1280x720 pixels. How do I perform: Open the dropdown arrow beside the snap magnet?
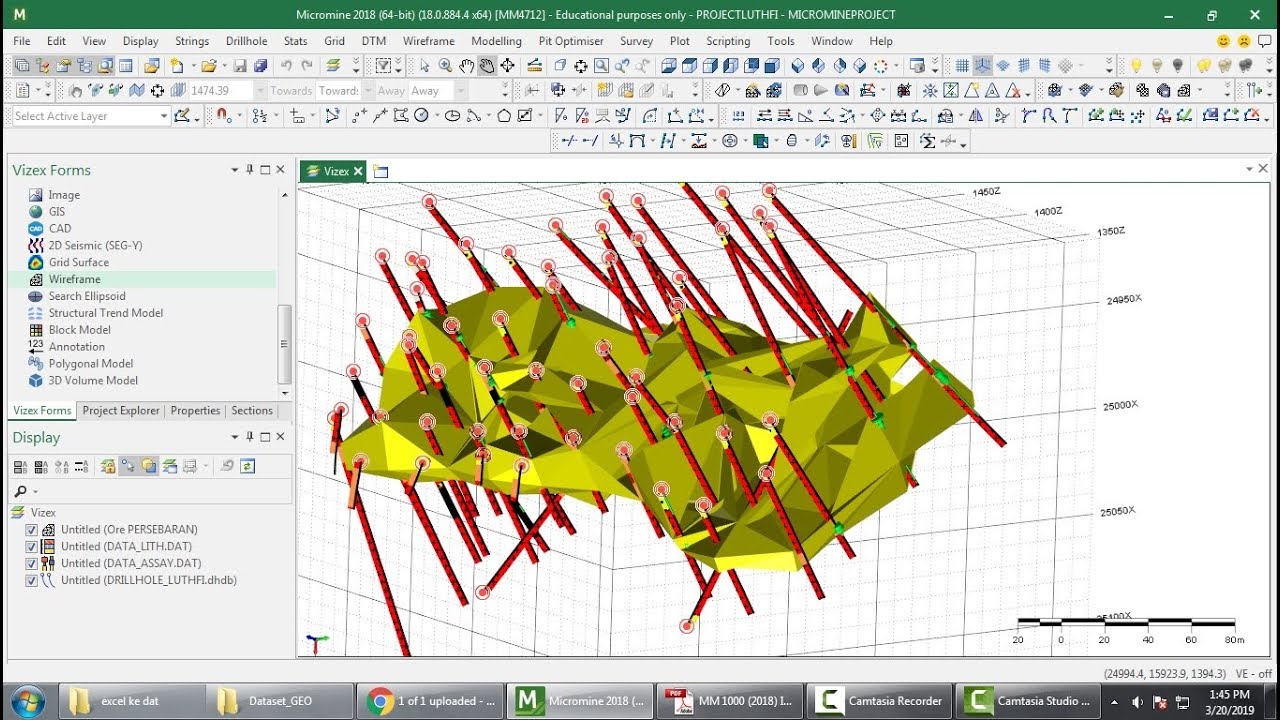coord(239,117)
